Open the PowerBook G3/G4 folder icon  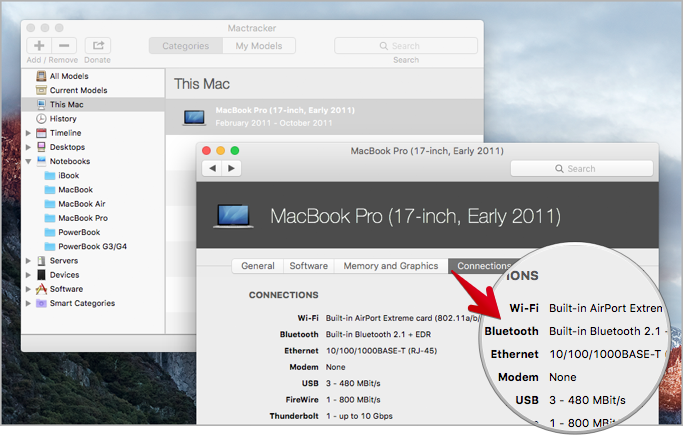(50, 246)
